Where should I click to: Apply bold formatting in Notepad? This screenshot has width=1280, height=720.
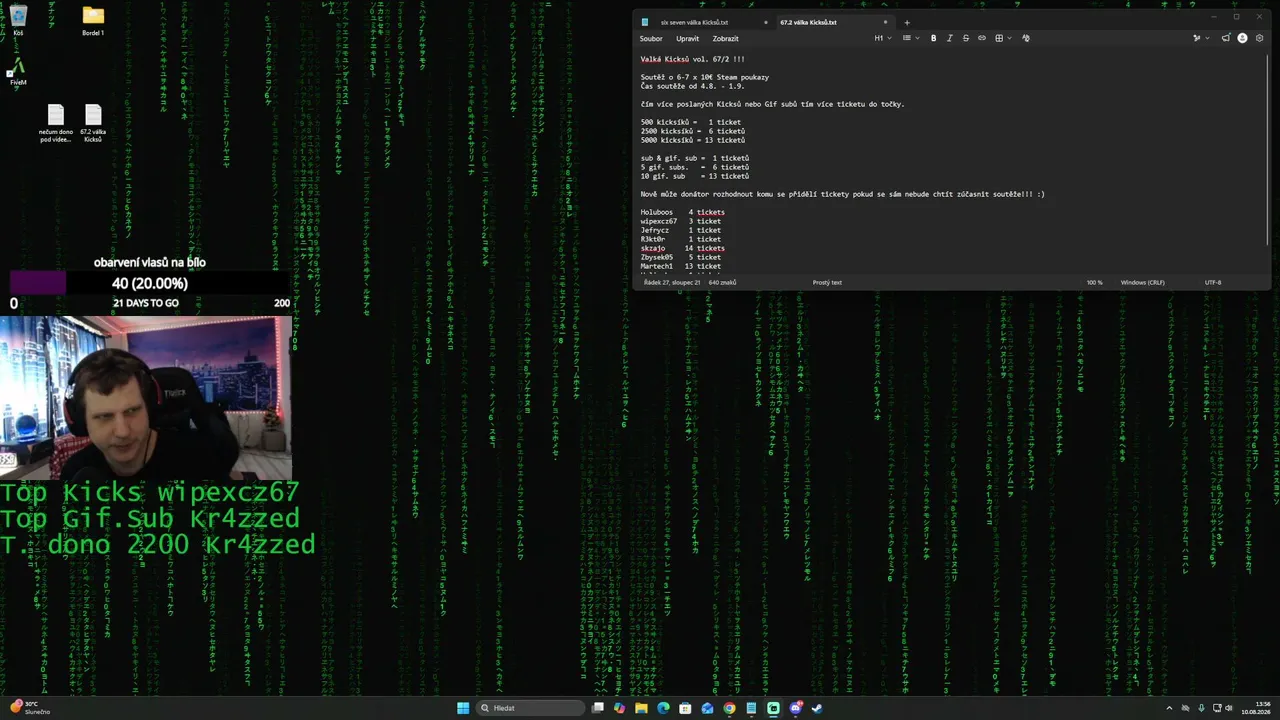pyautogui.click(x=933, y=38)
